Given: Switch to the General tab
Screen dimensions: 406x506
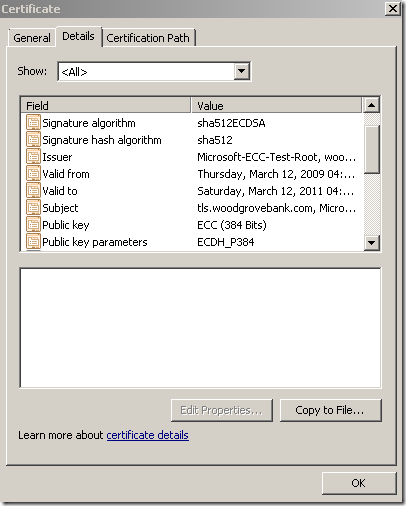Looking at the screenshot, I should [x=32, y=38].
